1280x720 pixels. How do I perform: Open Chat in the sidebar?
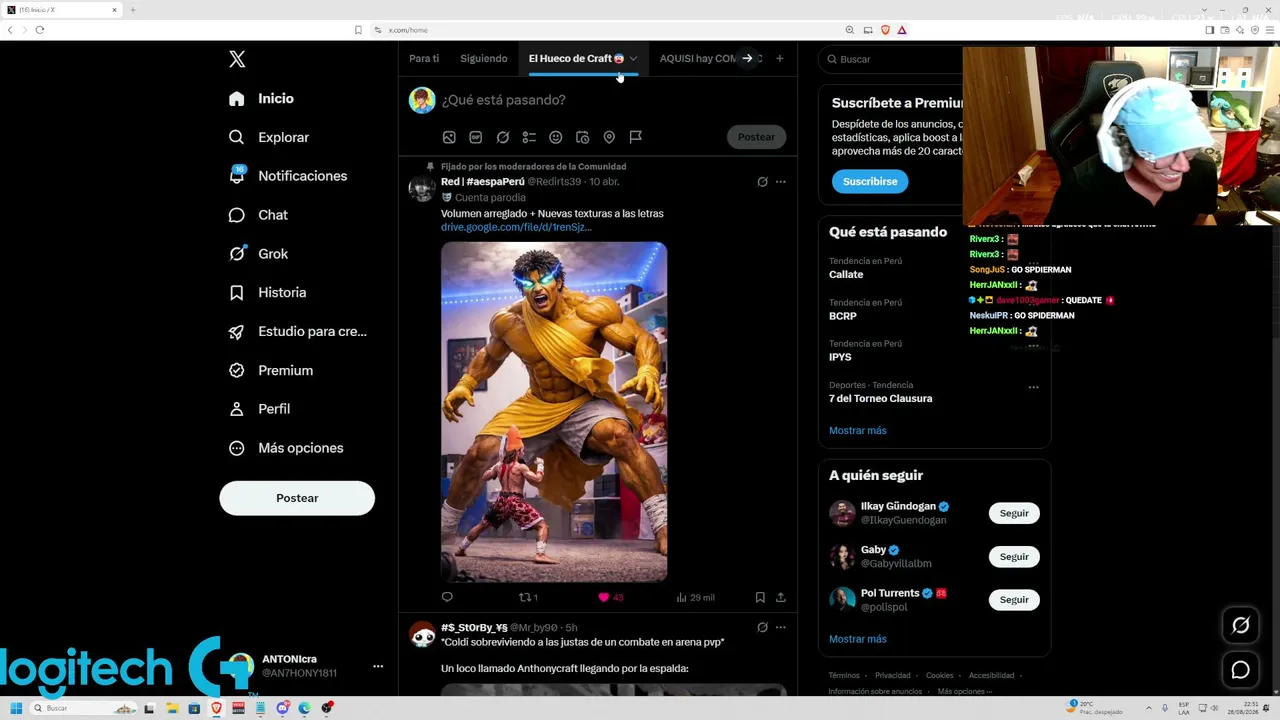click(257, 215)
